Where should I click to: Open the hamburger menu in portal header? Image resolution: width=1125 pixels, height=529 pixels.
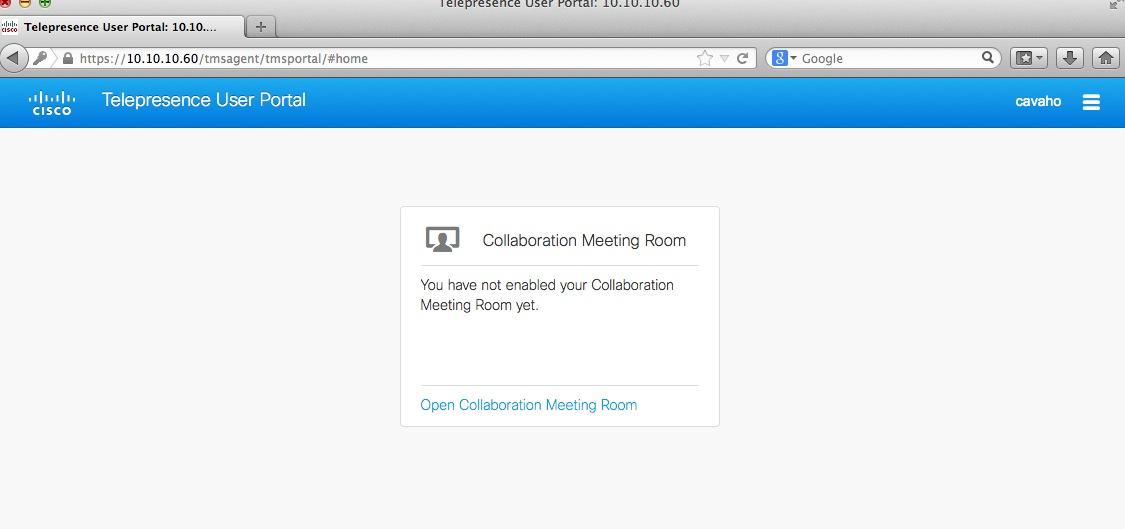[1091, 102]
